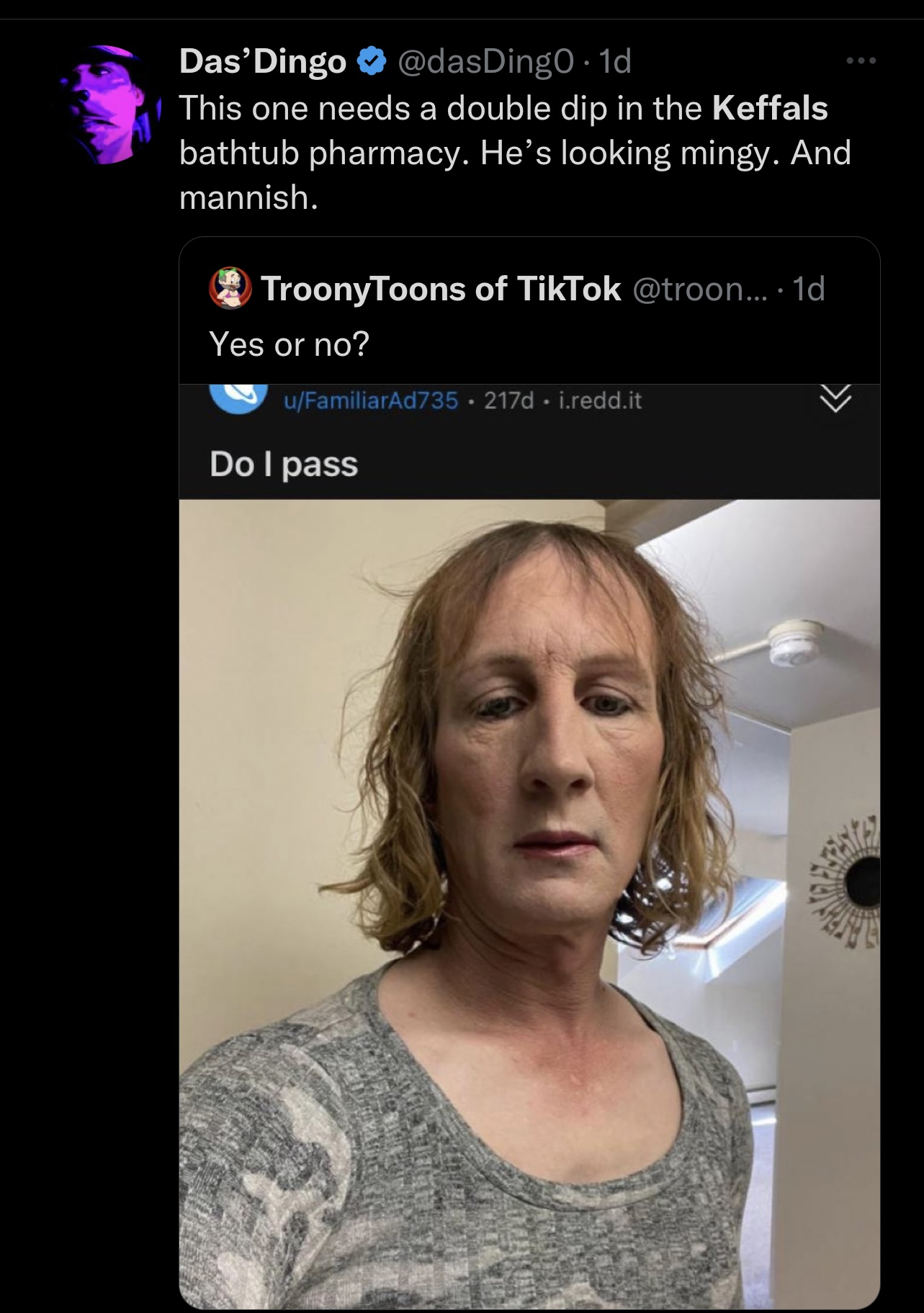Click the 217d post age label
Viewport: 924px width, 1313px height.
point(509,400)
